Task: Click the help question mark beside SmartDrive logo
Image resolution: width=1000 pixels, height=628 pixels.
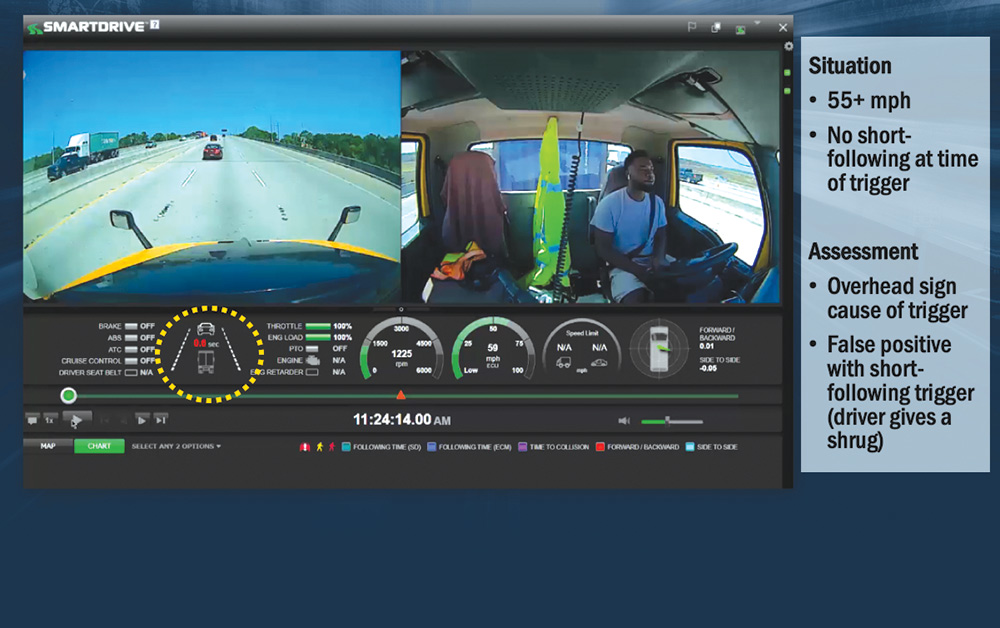Action: pyautogui.click(x=155, y=25)
